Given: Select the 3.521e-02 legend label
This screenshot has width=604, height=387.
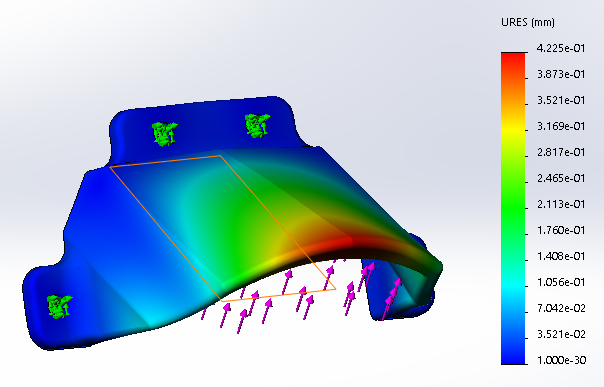Looking at the screenshot, I should (x=561, y=334).
